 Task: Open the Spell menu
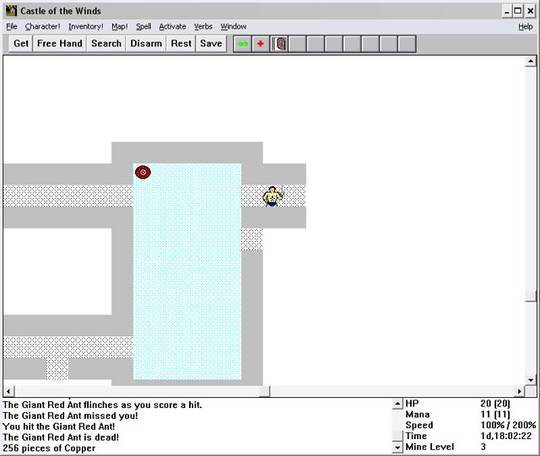(x=144, y=27)
